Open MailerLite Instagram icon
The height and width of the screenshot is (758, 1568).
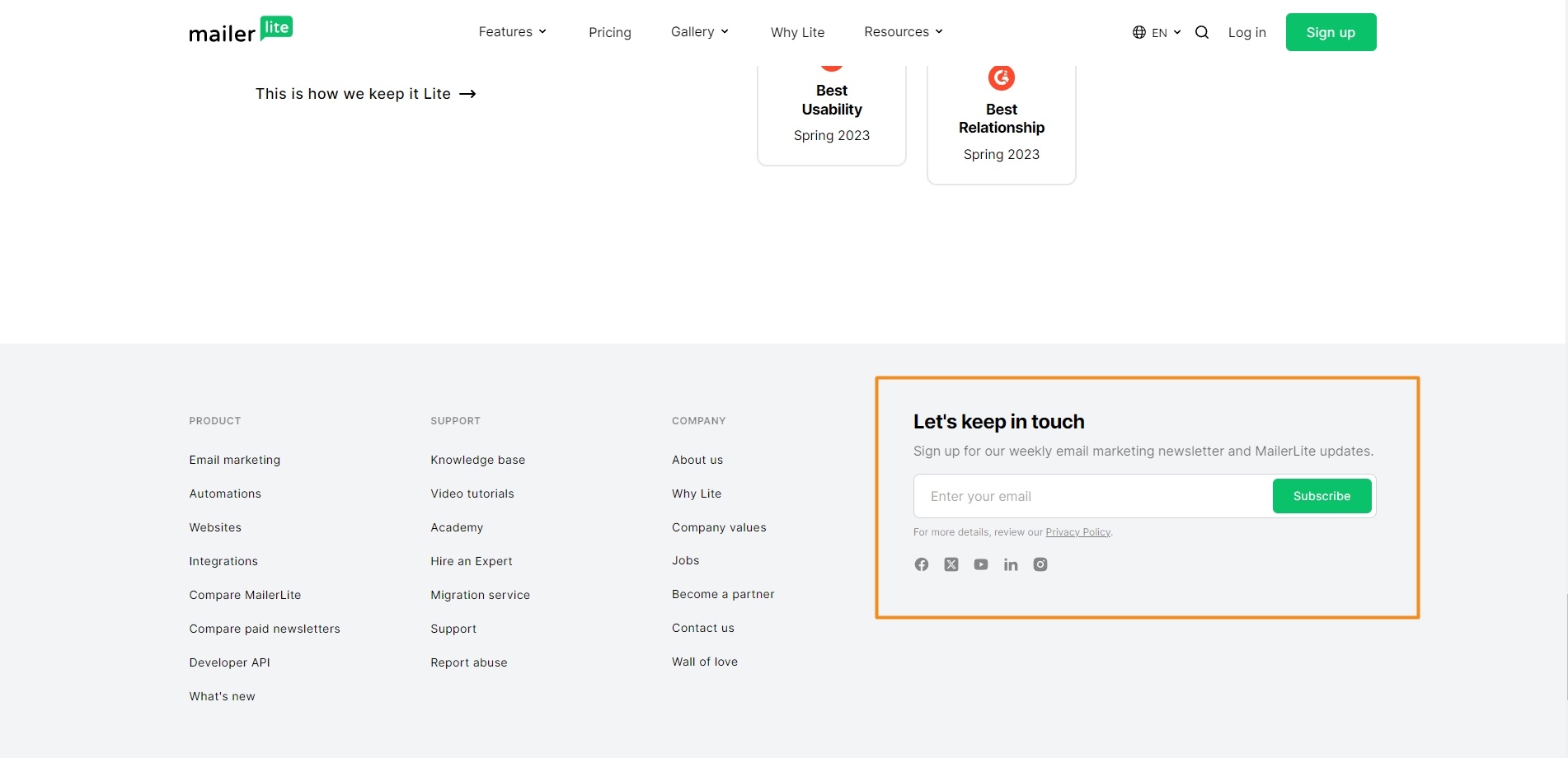coord(1040,564)
